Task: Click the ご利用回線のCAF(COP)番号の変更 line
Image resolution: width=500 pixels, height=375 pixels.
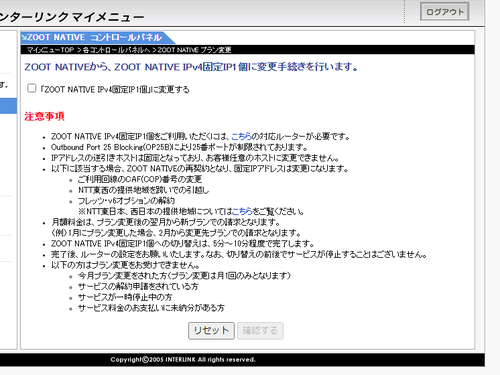Action: point(140,179)
